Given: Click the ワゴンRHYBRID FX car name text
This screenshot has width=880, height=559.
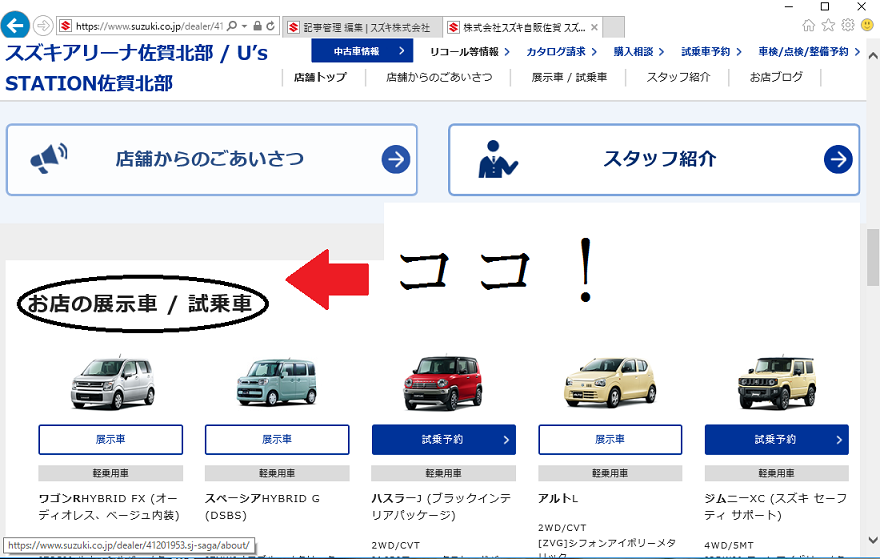Looking at the screenshot, I should [x=109, y=506].
